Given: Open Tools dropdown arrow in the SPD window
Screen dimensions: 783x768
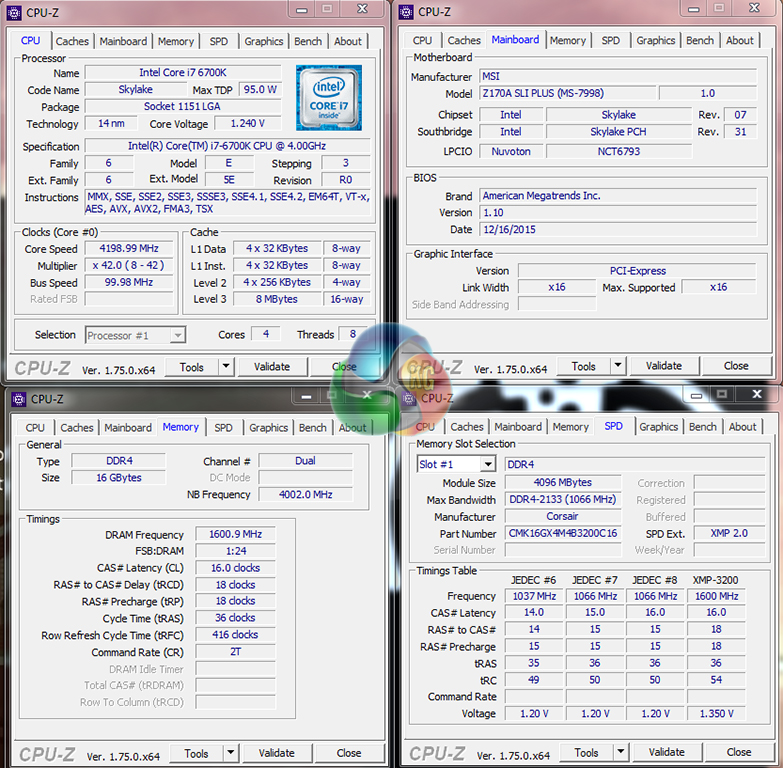Looking at the screenshot, I should point(620,752).
